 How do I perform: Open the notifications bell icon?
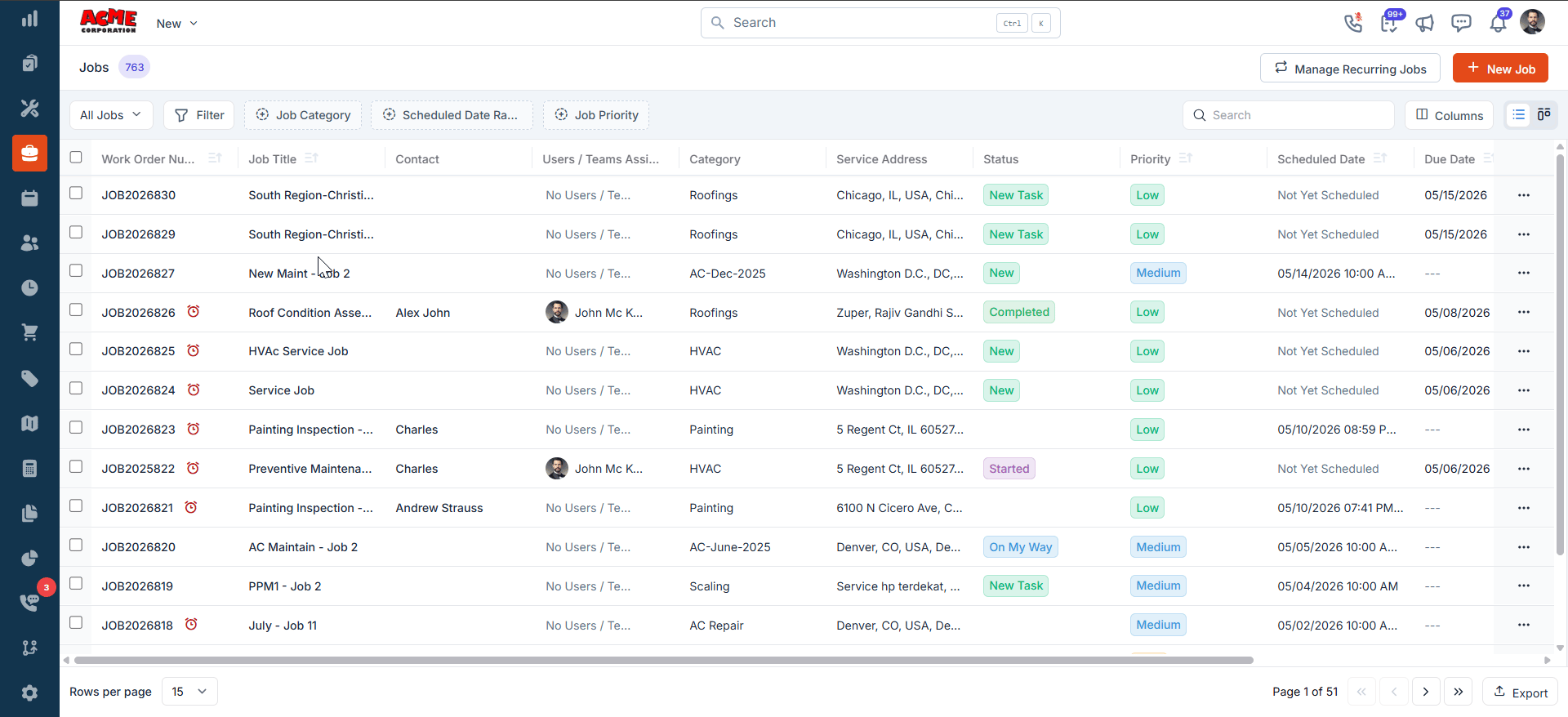click(1498, 23)
